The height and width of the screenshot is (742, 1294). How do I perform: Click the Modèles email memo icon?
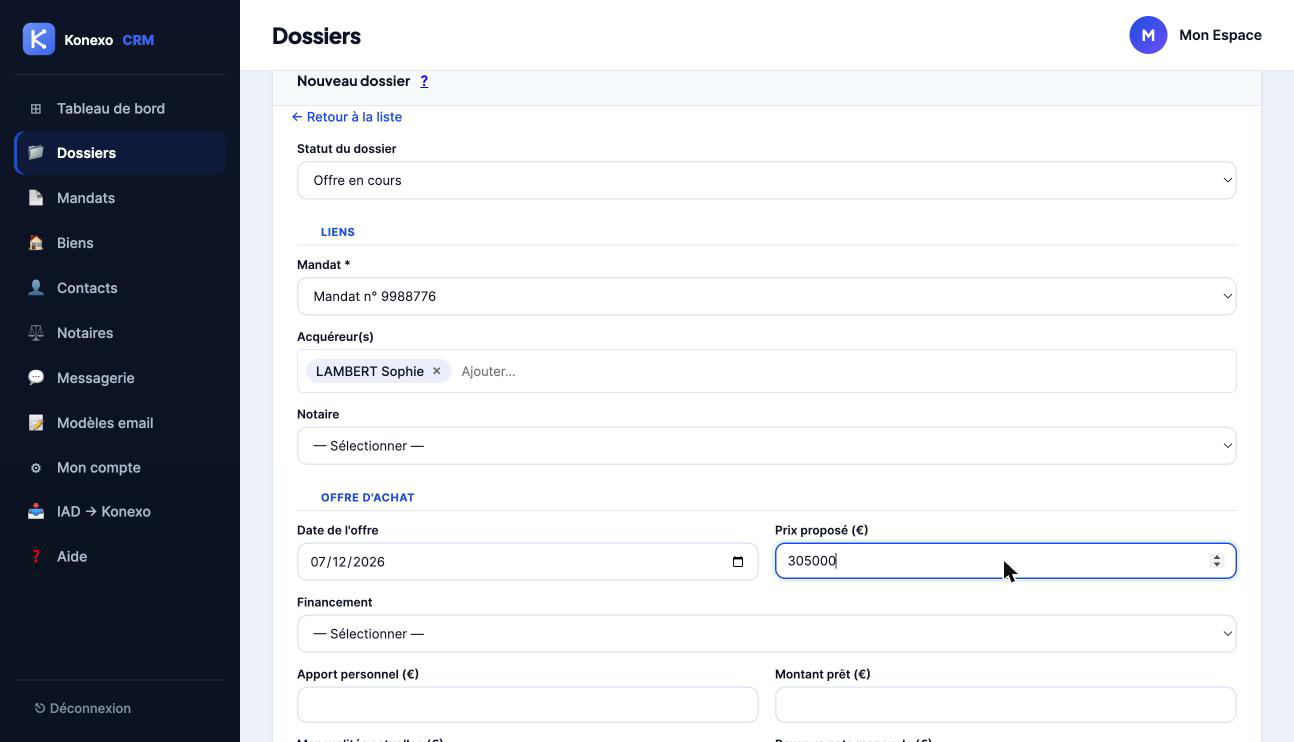click(36, 423)
